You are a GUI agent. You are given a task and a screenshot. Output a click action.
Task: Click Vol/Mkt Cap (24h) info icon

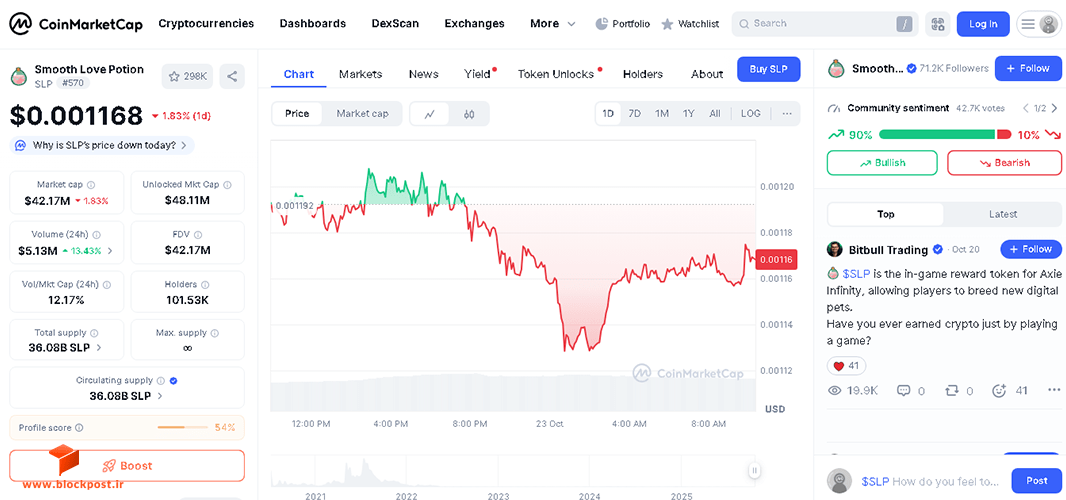pyautogui.click(x=107, y=284)
